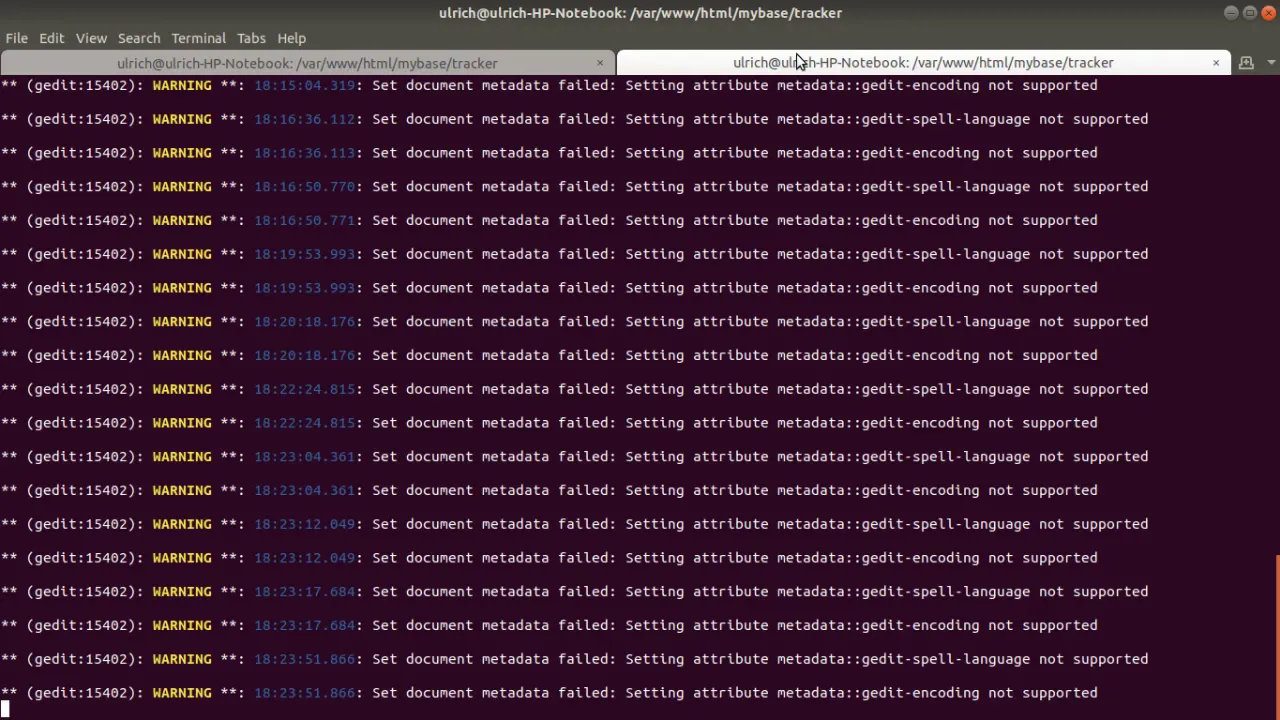Close the inactive left-hand terminal tab

600,63
